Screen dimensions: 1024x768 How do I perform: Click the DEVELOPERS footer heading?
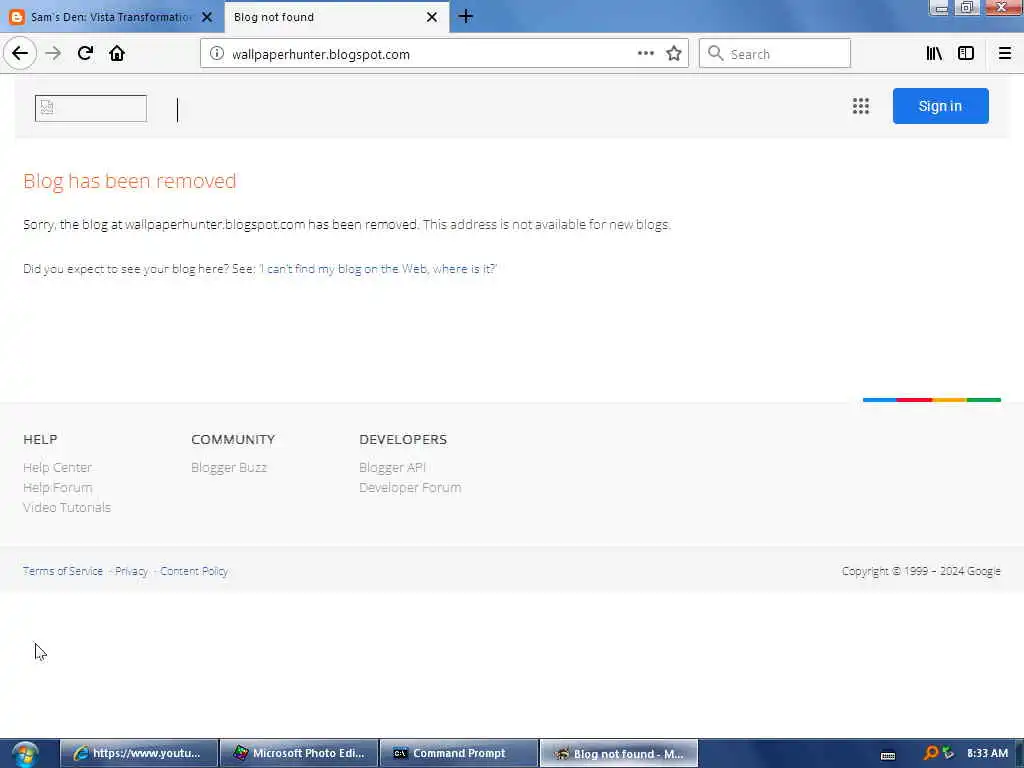[403, 440]
